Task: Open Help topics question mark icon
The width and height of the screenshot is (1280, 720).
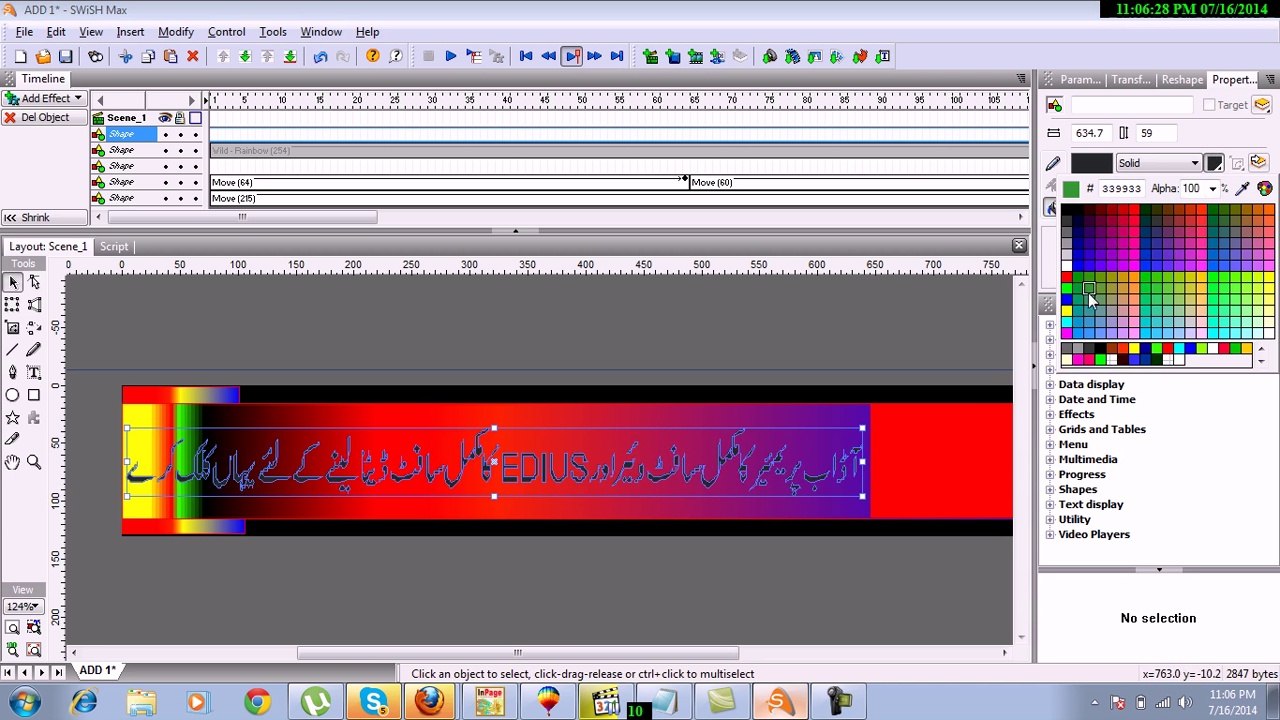Action: (x=373, y=57)
